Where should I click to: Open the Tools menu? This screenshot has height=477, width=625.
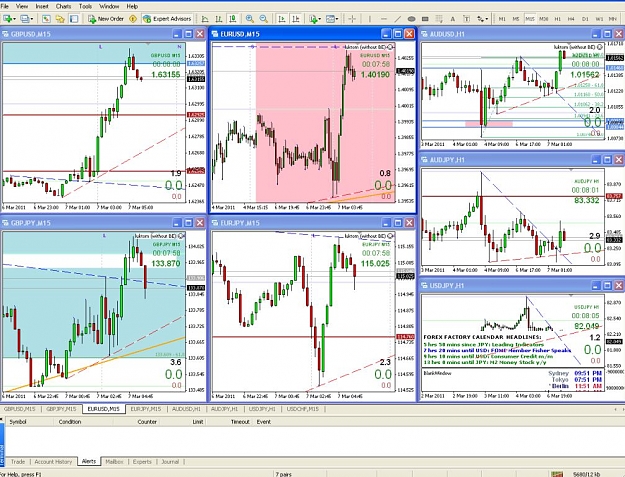pyautogui.click(x=85, y=6)
